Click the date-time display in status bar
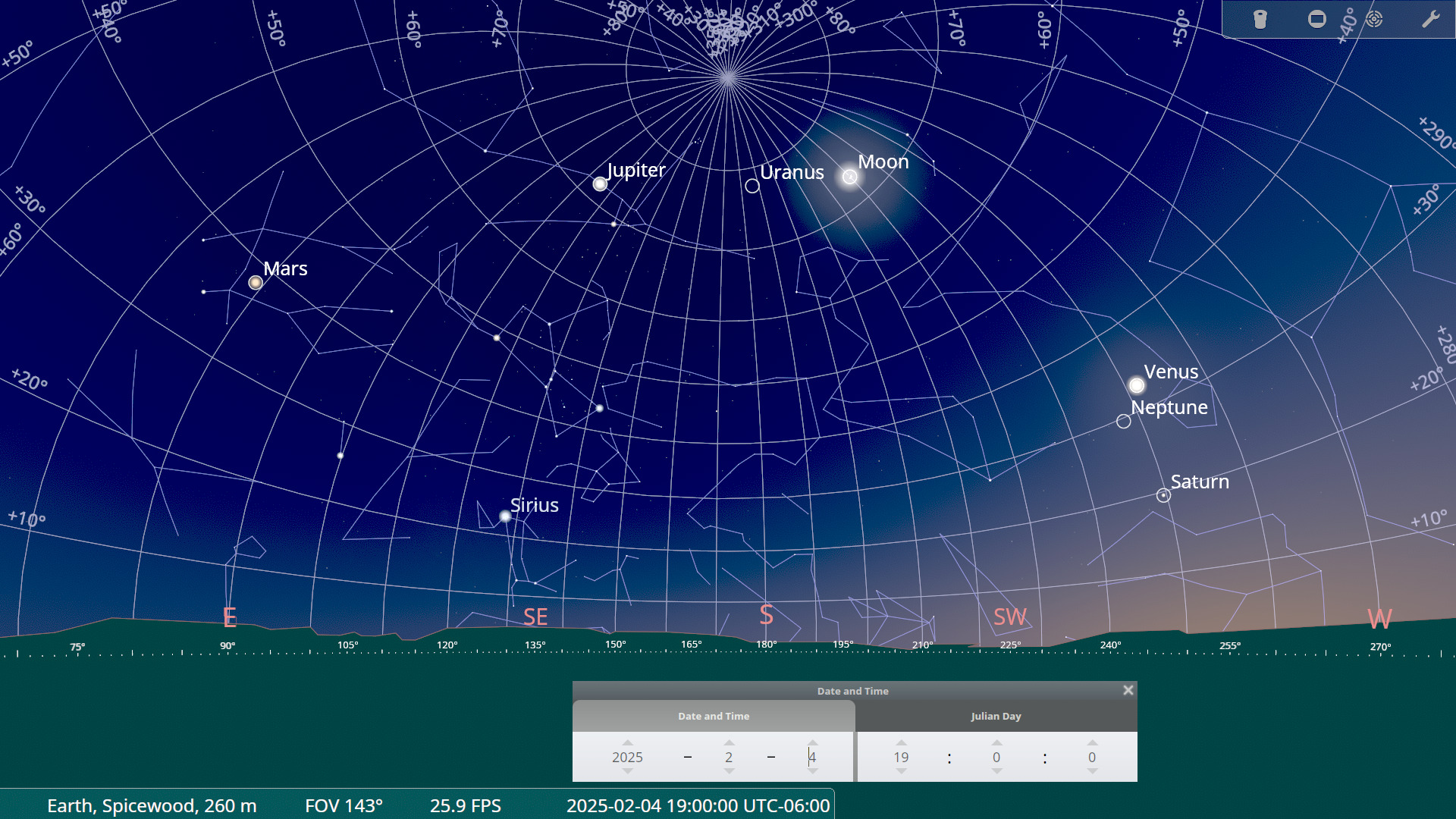The height and width of the screenshot is (819, 1456). point(698,805)
